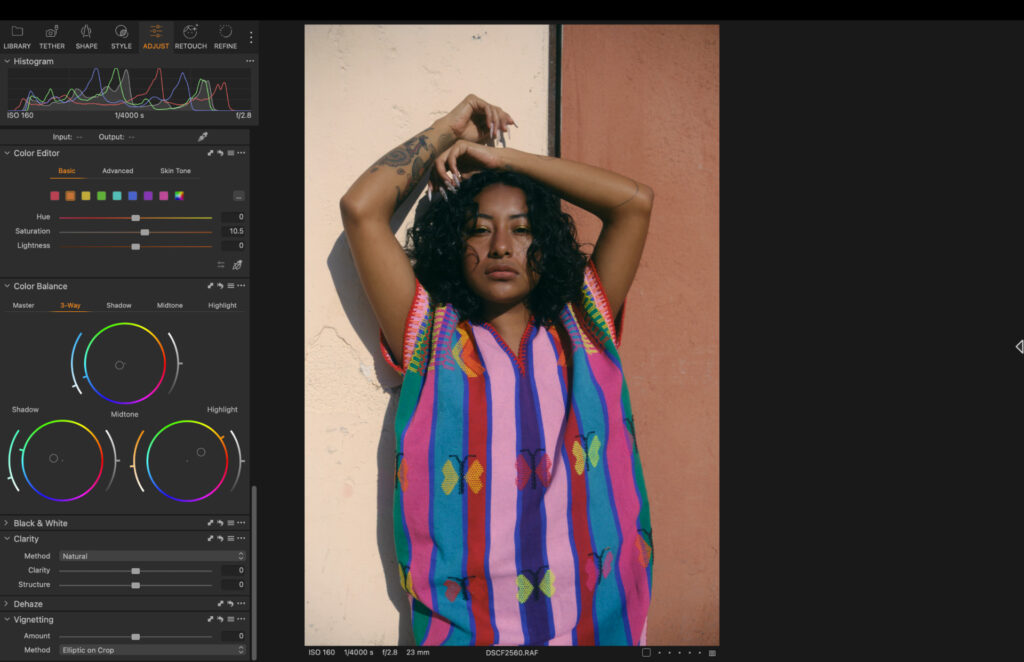Pick the levels eyedropper above Color Editor
Viewport: 1024px width, 662px height.
click(203, 136)
